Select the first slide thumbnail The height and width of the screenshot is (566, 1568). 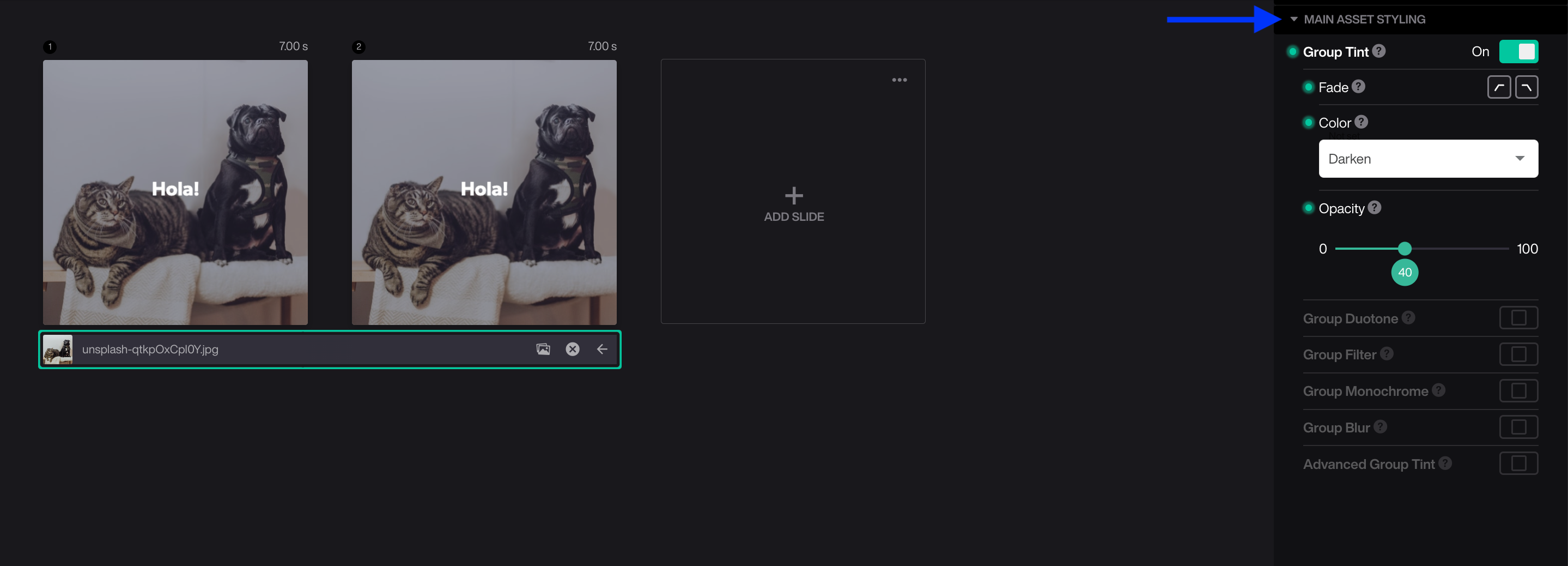pos(175,192)
